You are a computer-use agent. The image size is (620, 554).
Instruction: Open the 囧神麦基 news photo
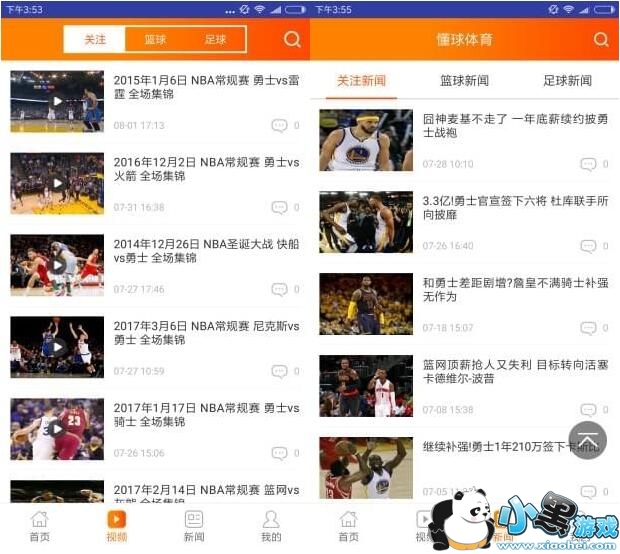point(366,140)
